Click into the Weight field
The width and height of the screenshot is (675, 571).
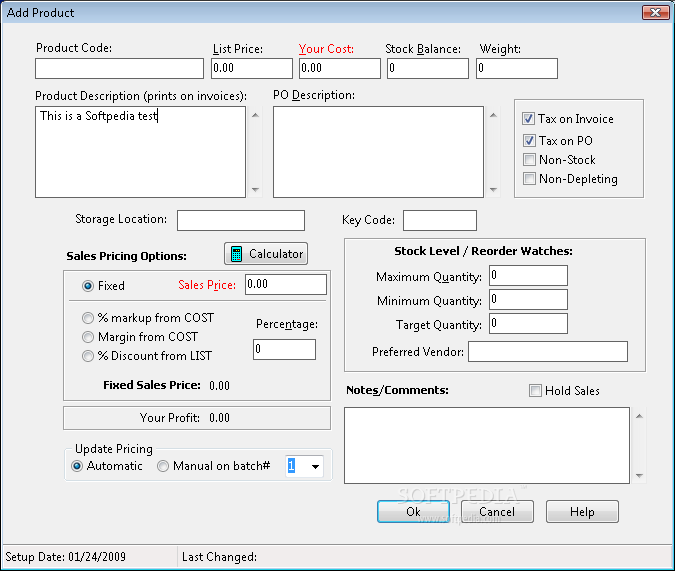click(517, 68)
